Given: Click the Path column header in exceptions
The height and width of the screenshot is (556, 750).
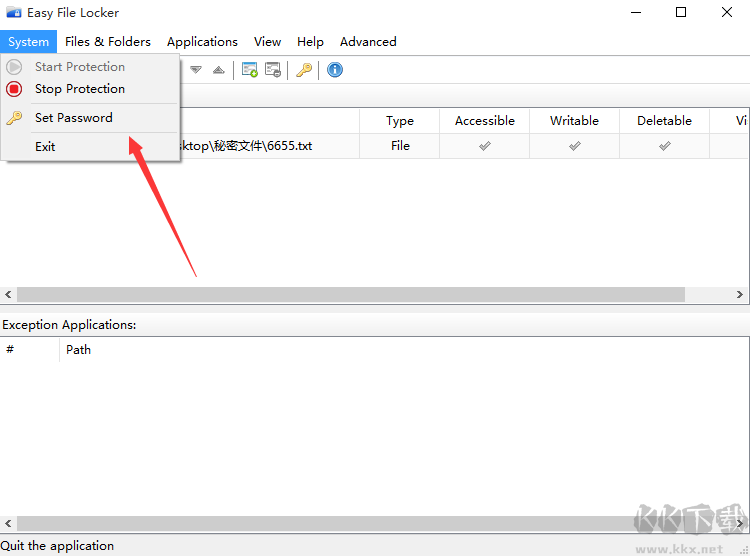Looking at the screenshot, I should tap(405, 350).
